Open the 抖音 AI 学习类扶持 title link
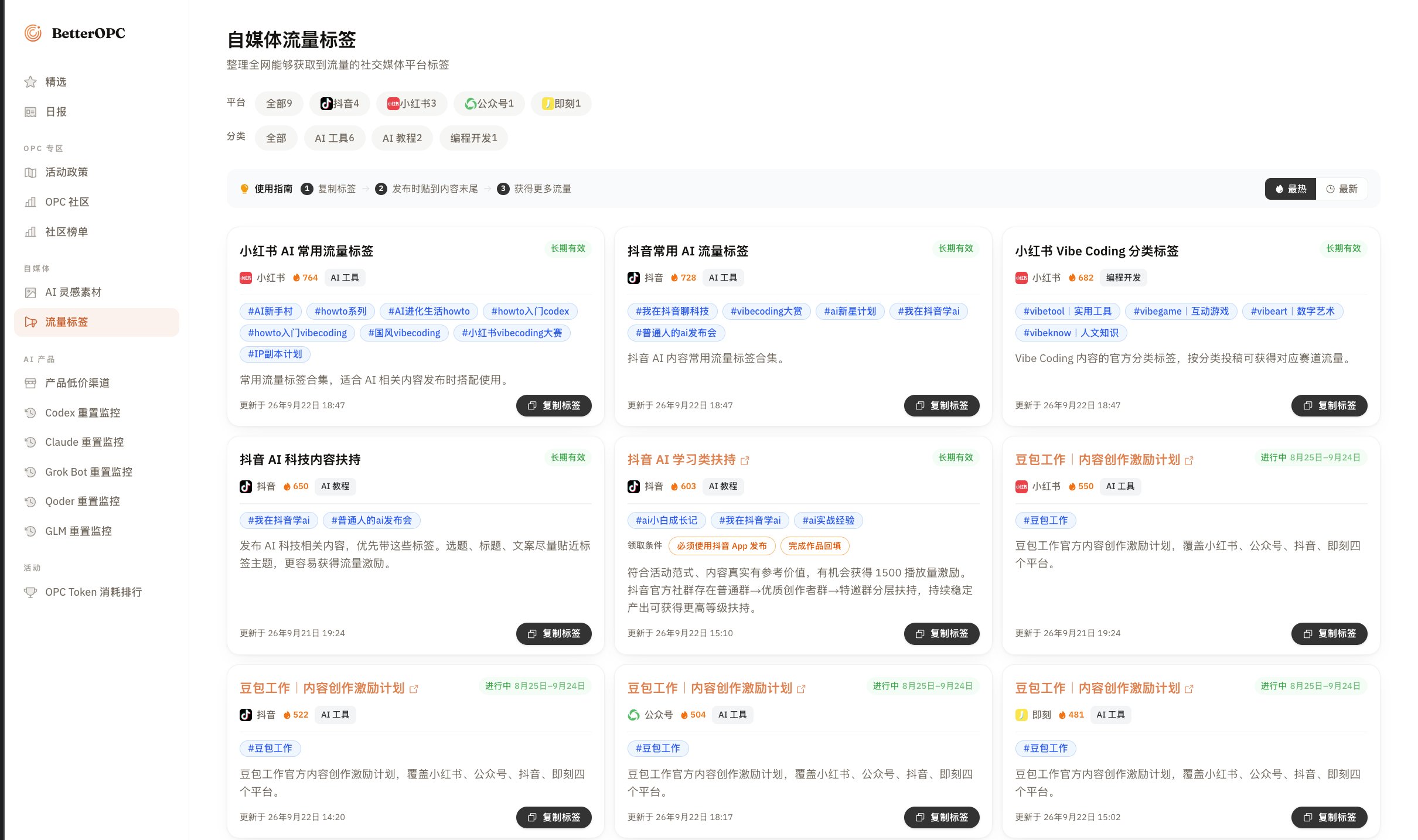Screen dimensions: 1418x840 click(x=681, y=460)
